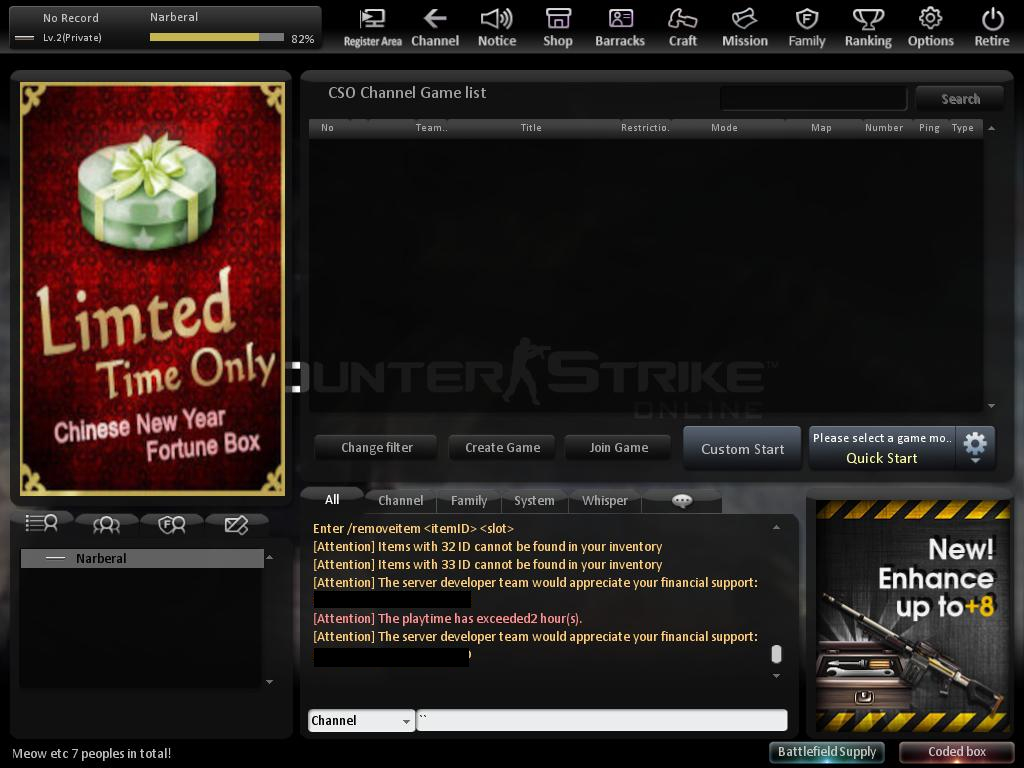Open the chat bubble emoticon tab
The height and width of the screenshot is (768, 1024).
682,501
